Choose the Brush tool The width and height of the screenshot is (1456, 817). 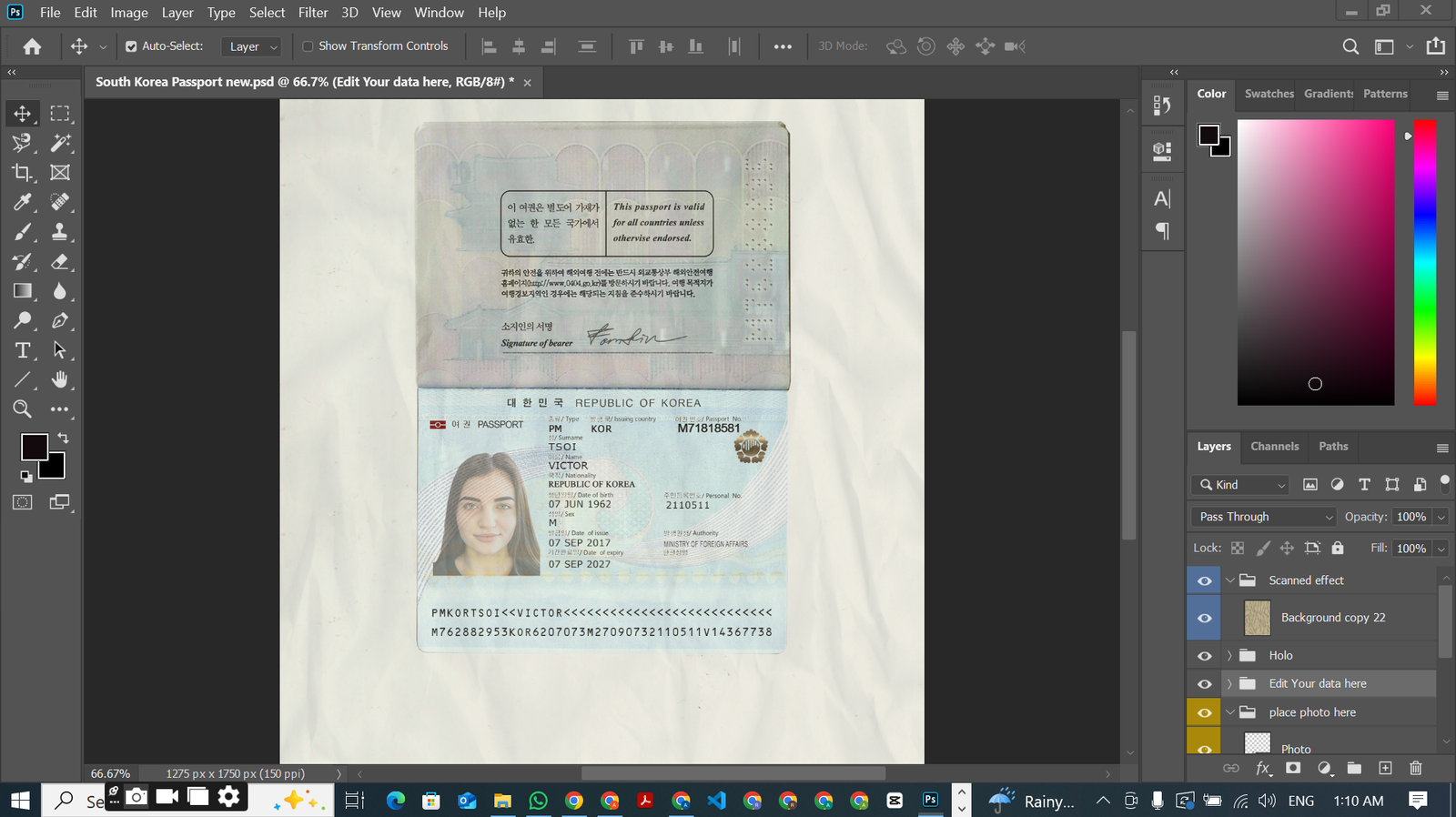point(22,232)
